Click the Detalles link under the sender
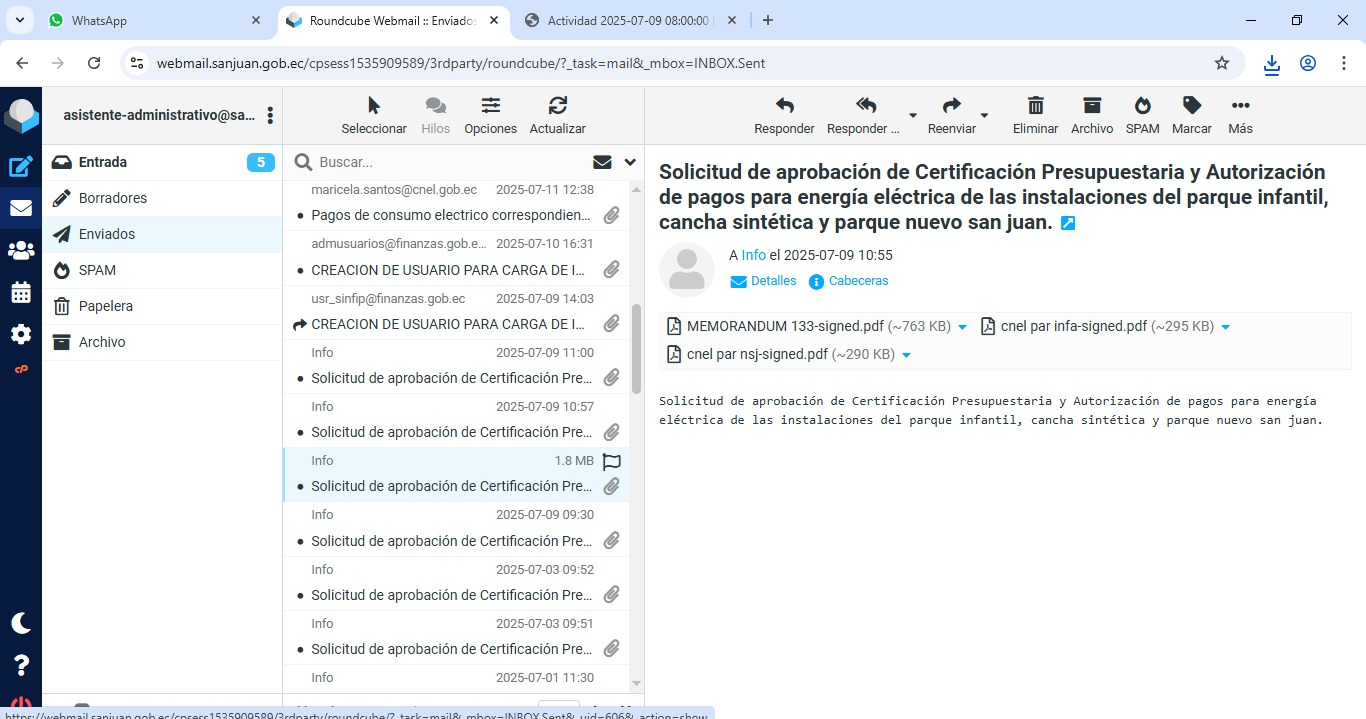The height and width of the screenshot is (719, 1366). pos(773,281)
